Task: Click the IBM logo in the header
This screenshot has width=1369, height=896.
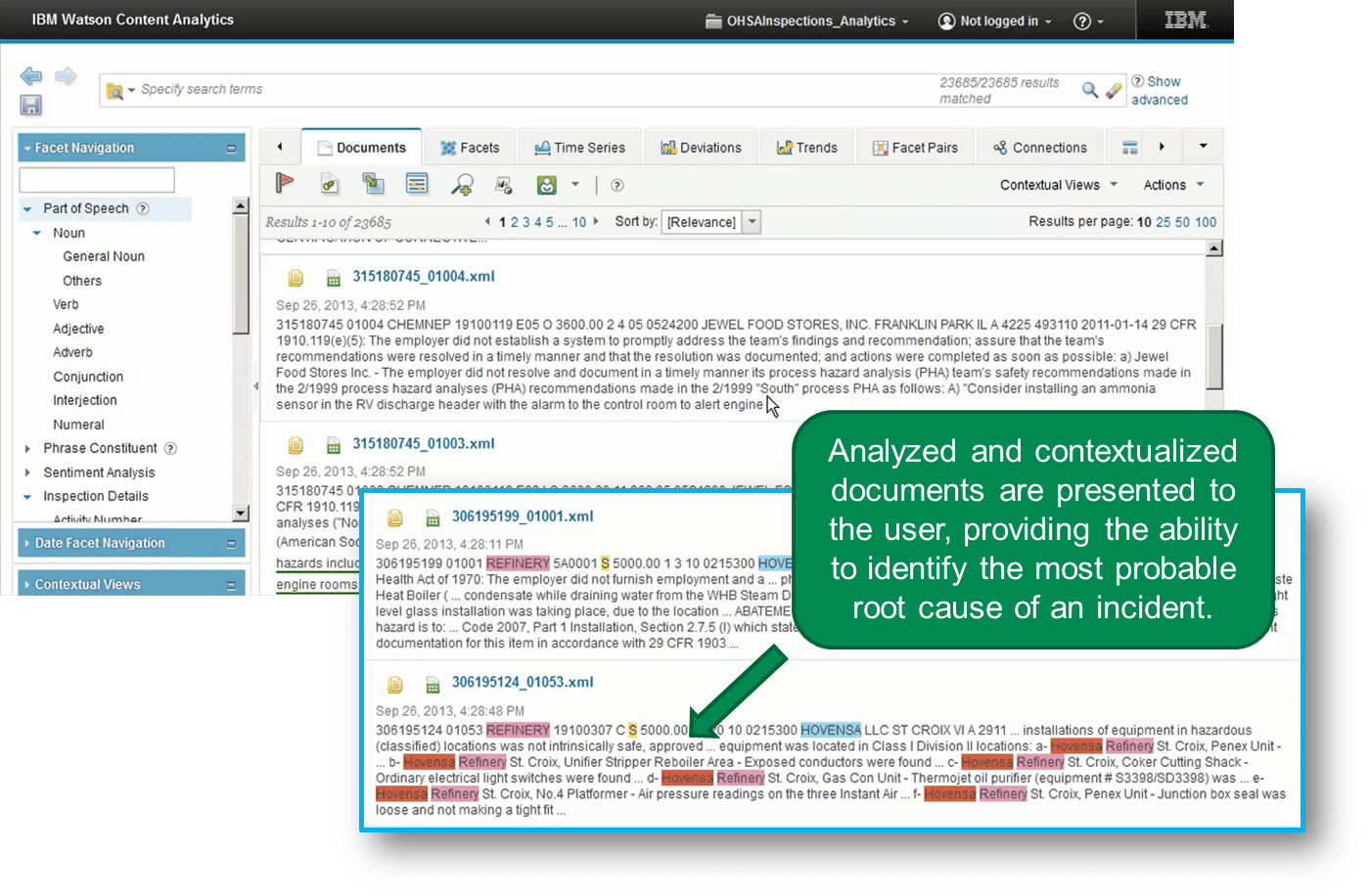Action: tap(1186, 20)
